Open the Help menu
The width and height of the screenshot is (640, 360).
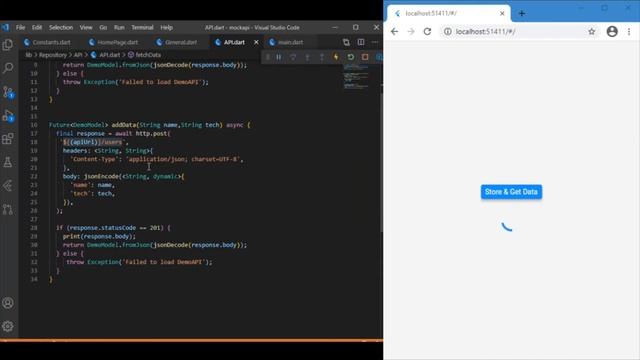167,27
